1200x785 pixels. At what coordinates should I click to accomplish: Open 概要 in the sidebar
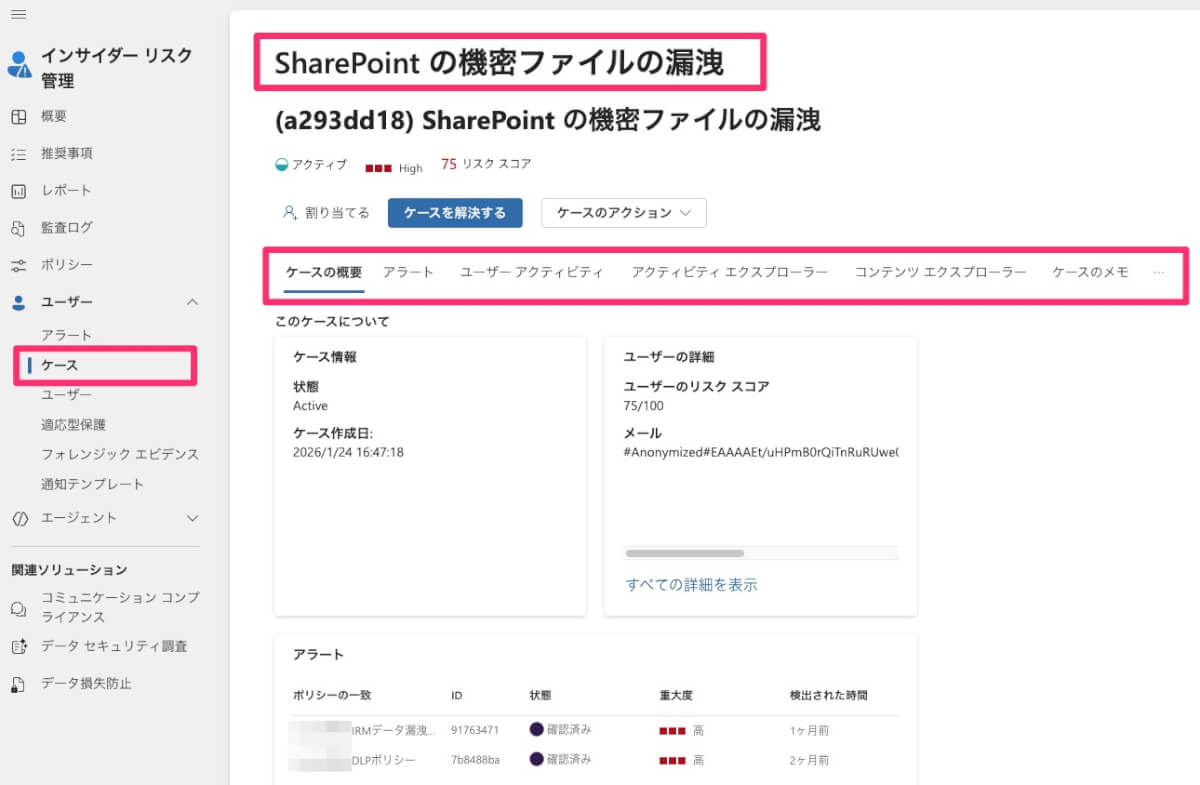pos(54,116)
